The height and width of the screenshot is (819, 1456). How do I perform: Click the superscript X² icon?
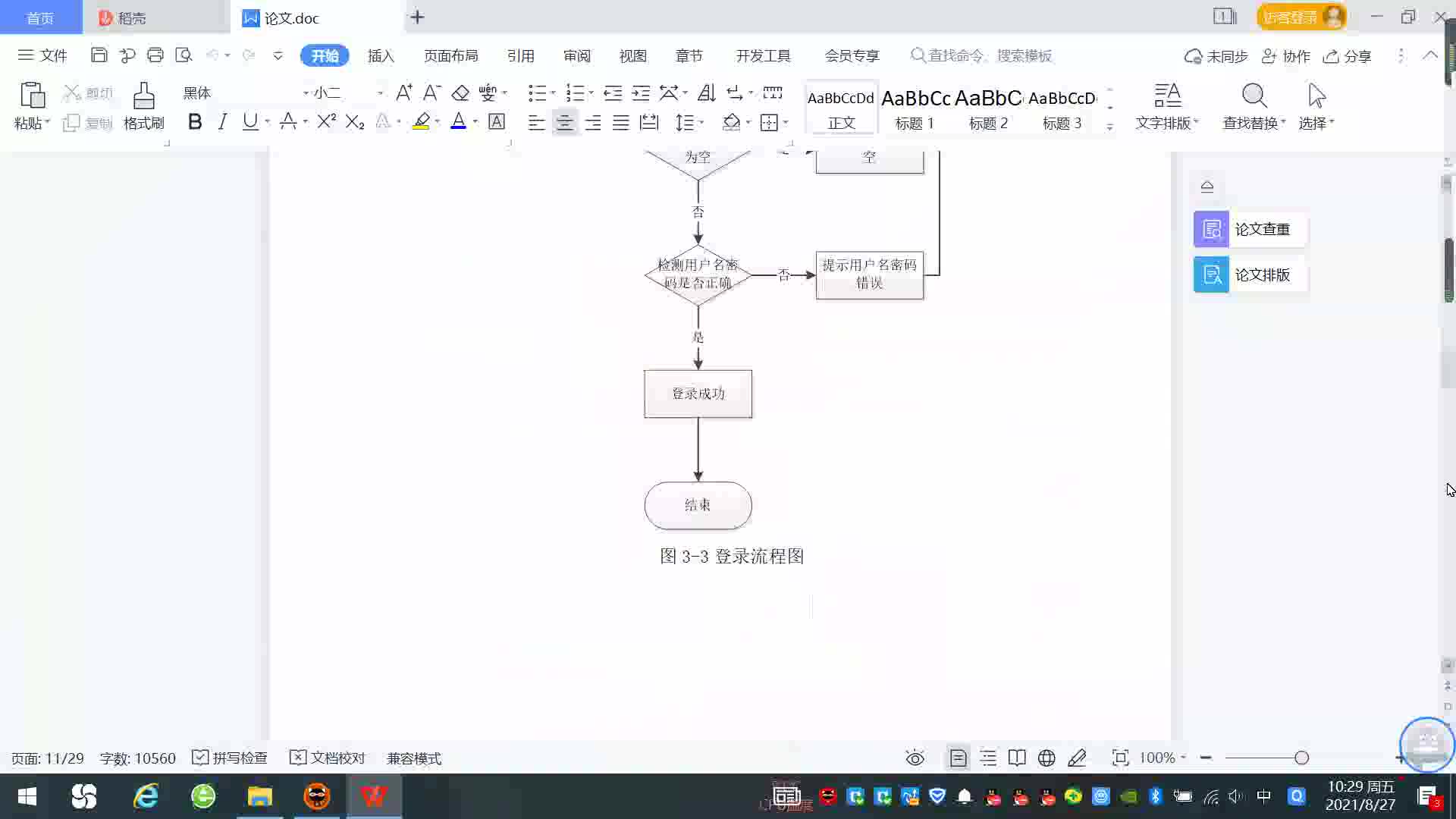click(x=326, y=122)
